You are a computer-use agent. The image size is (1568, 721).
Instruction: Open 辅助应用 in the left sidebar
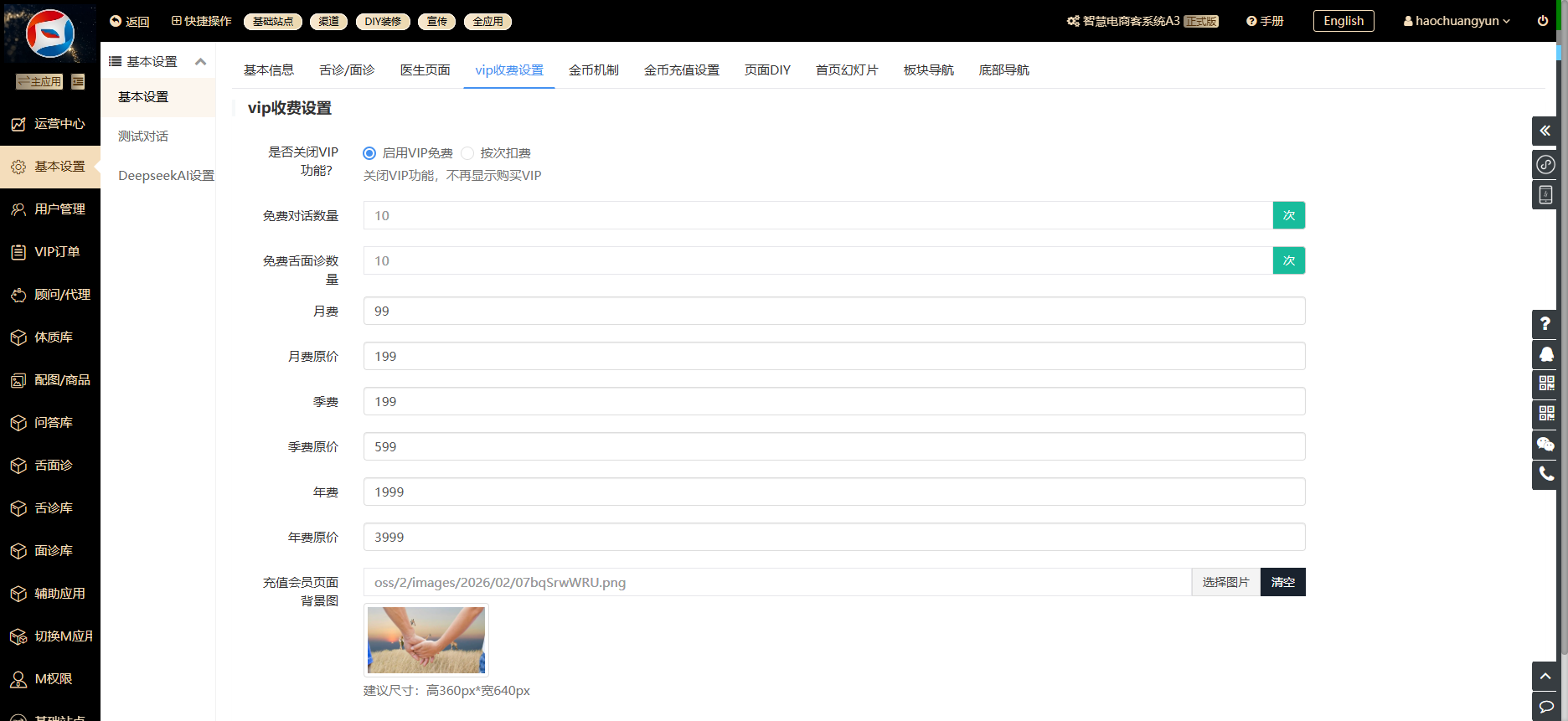coord(50,594)
